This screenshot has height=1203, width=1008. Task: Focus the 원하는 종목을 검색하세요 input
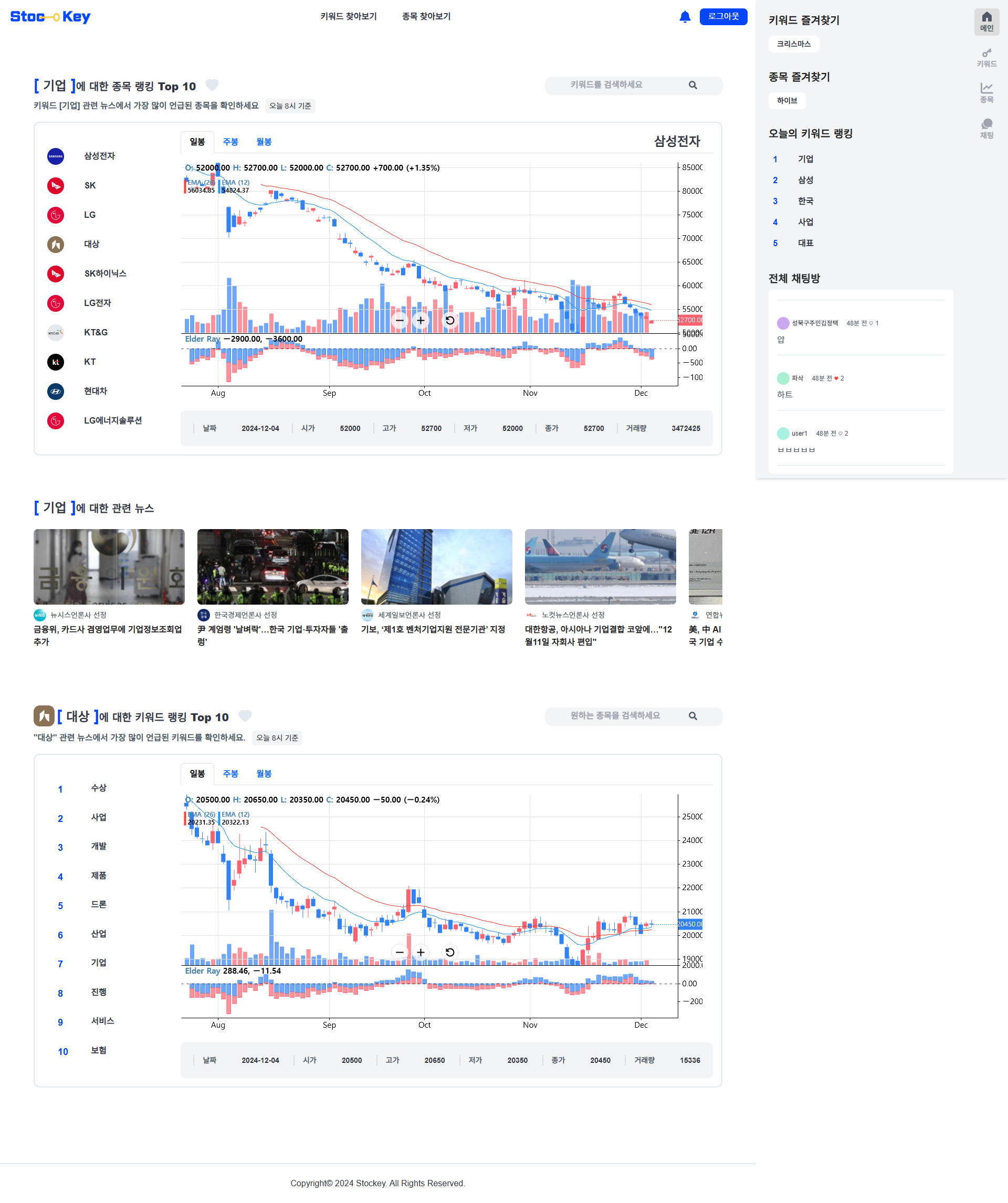tap(615, 715)
